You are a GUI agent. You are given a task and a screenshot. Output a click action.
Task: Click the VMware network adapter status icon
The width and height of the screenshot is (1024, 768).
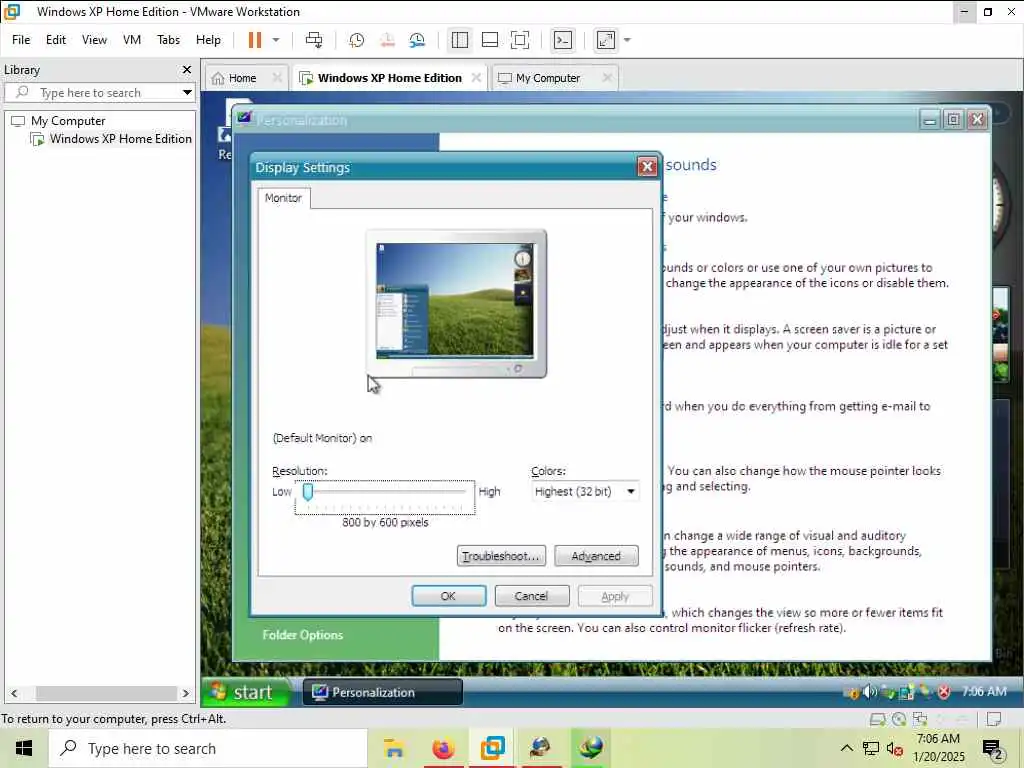click(x=920, y=719)
